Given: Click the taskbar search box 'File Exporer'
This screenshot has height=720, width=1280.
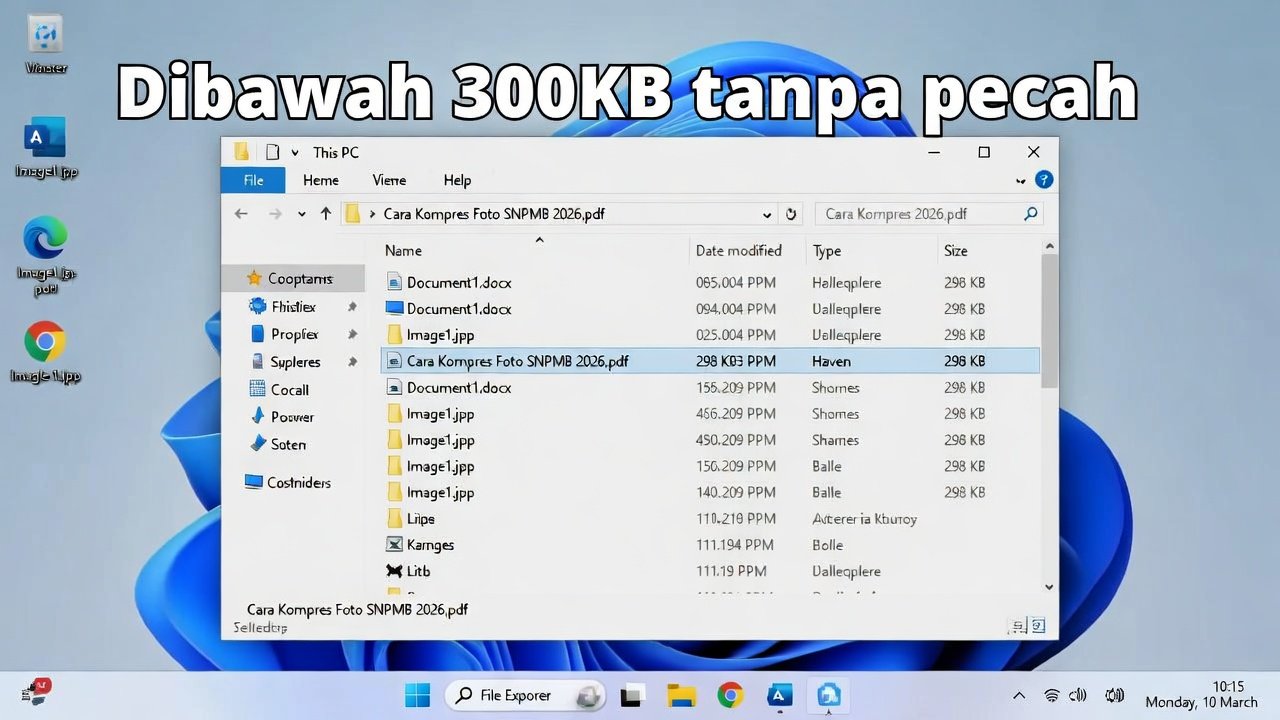Looking at the screenshot, I should click(524, 695).
